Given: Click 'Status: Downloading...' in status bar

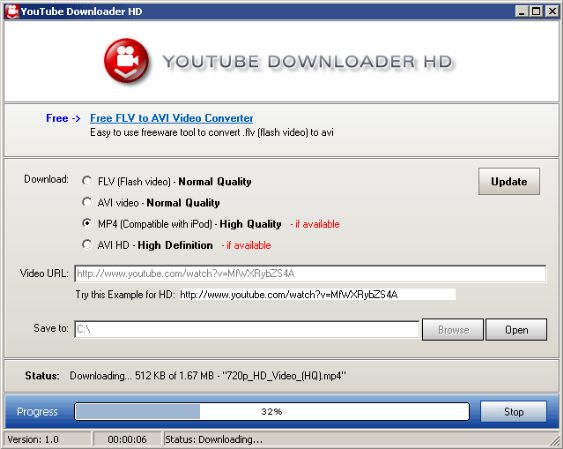Looking at the screenshot, I should [214, 439].
